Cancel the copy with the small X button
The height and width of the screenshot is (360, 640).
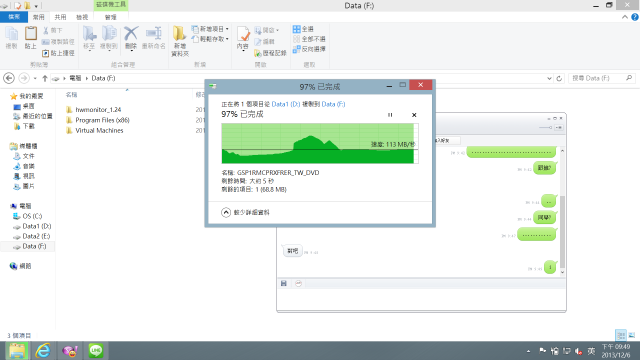coord(414,115)
